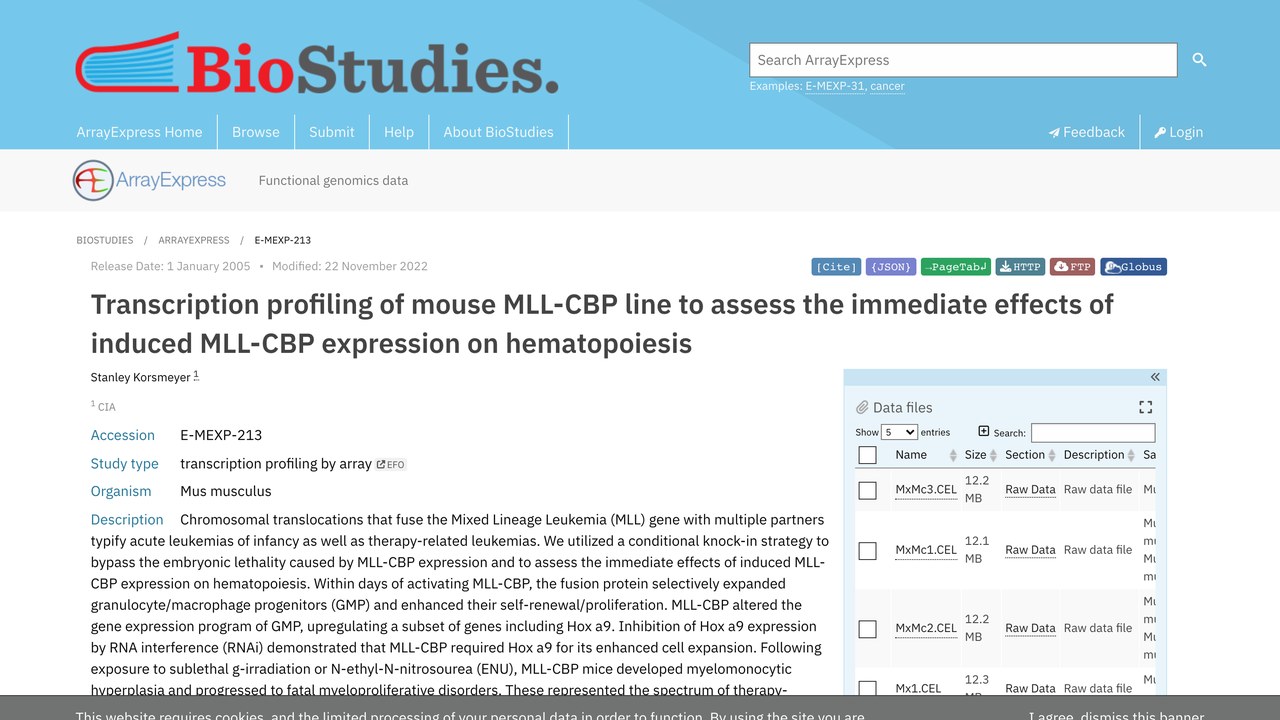Open Globus transfer button

(1133, 267)
